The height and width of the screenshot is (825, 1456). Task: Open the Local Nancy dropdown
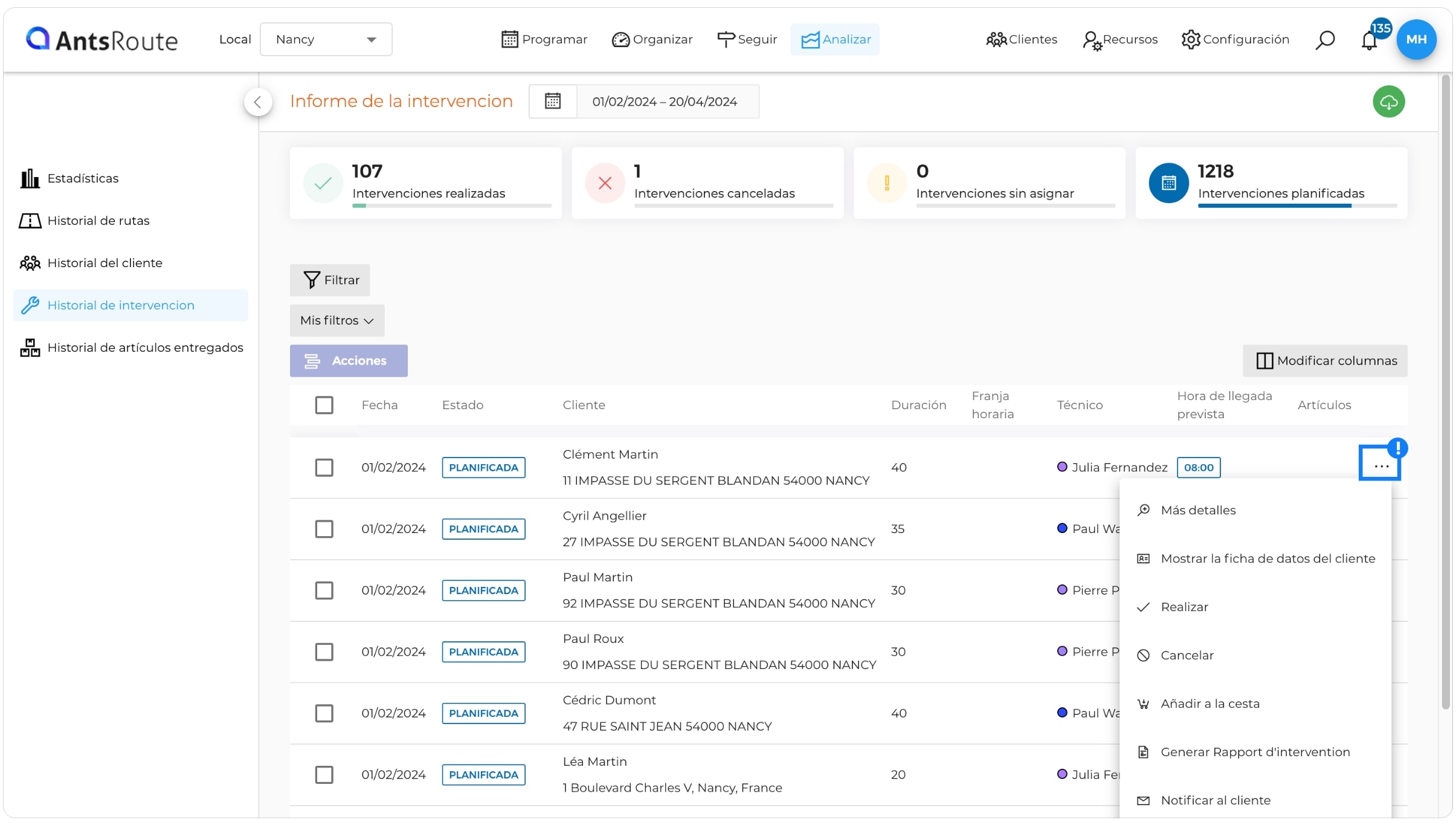(326, 39)
